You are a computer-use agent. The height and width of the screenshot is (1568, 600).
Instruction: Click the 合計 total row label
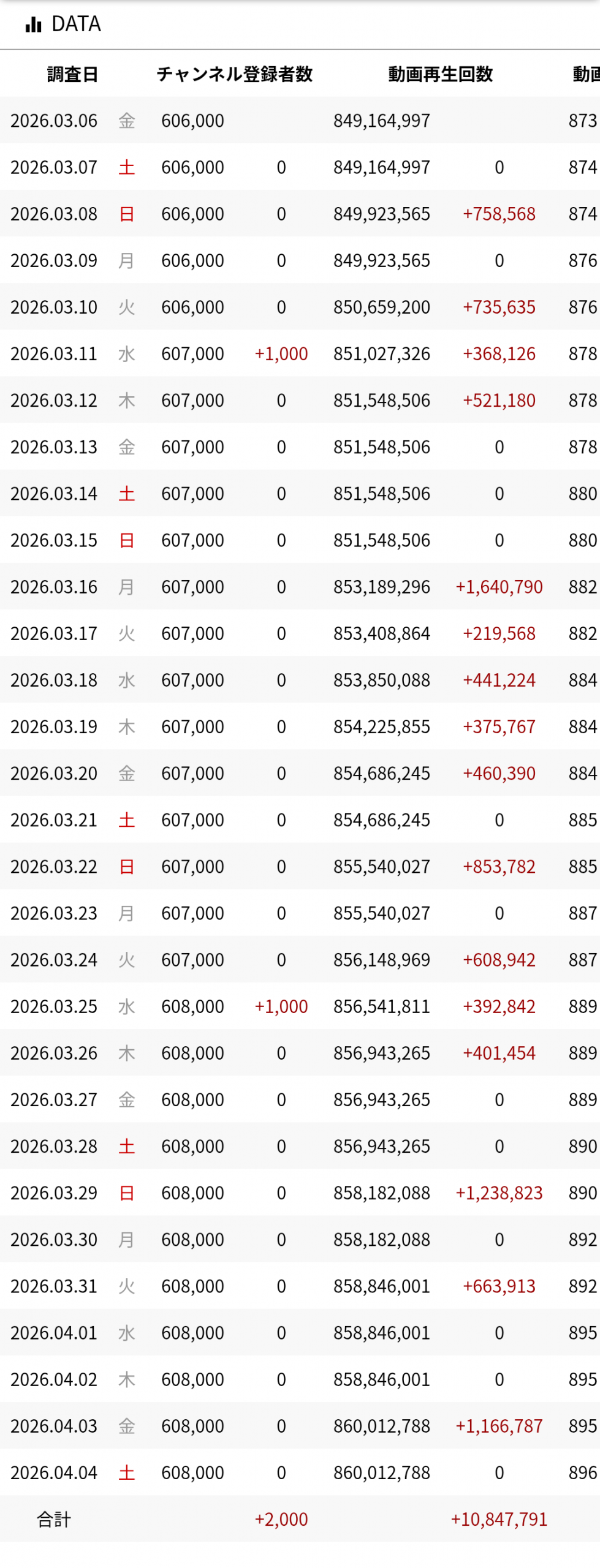[x=54, y=1518]
